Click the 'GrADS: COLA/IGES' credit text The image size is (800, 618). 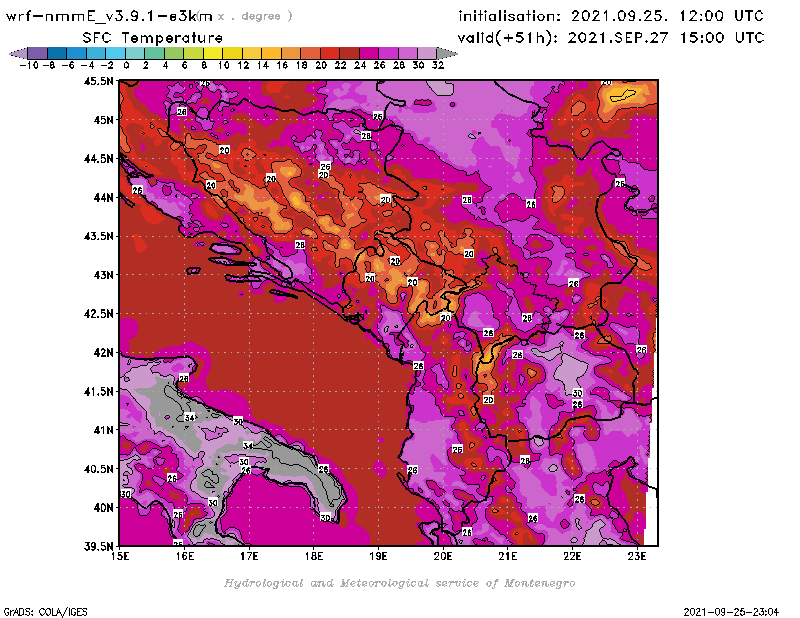coord(45,612)
